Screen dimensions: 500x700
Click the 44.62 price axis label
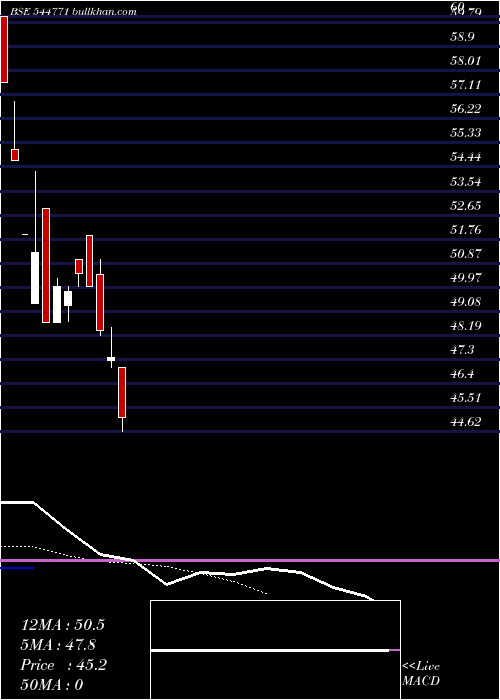(465, 422)
